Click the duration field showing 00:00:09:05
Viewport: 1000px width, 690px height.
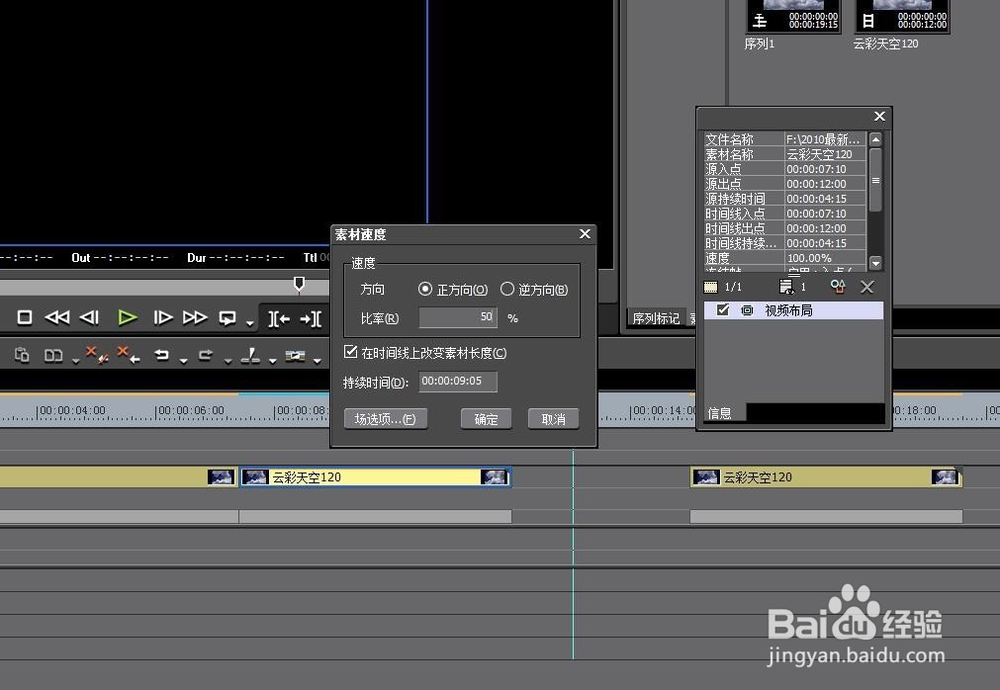[x=457, y=381]
